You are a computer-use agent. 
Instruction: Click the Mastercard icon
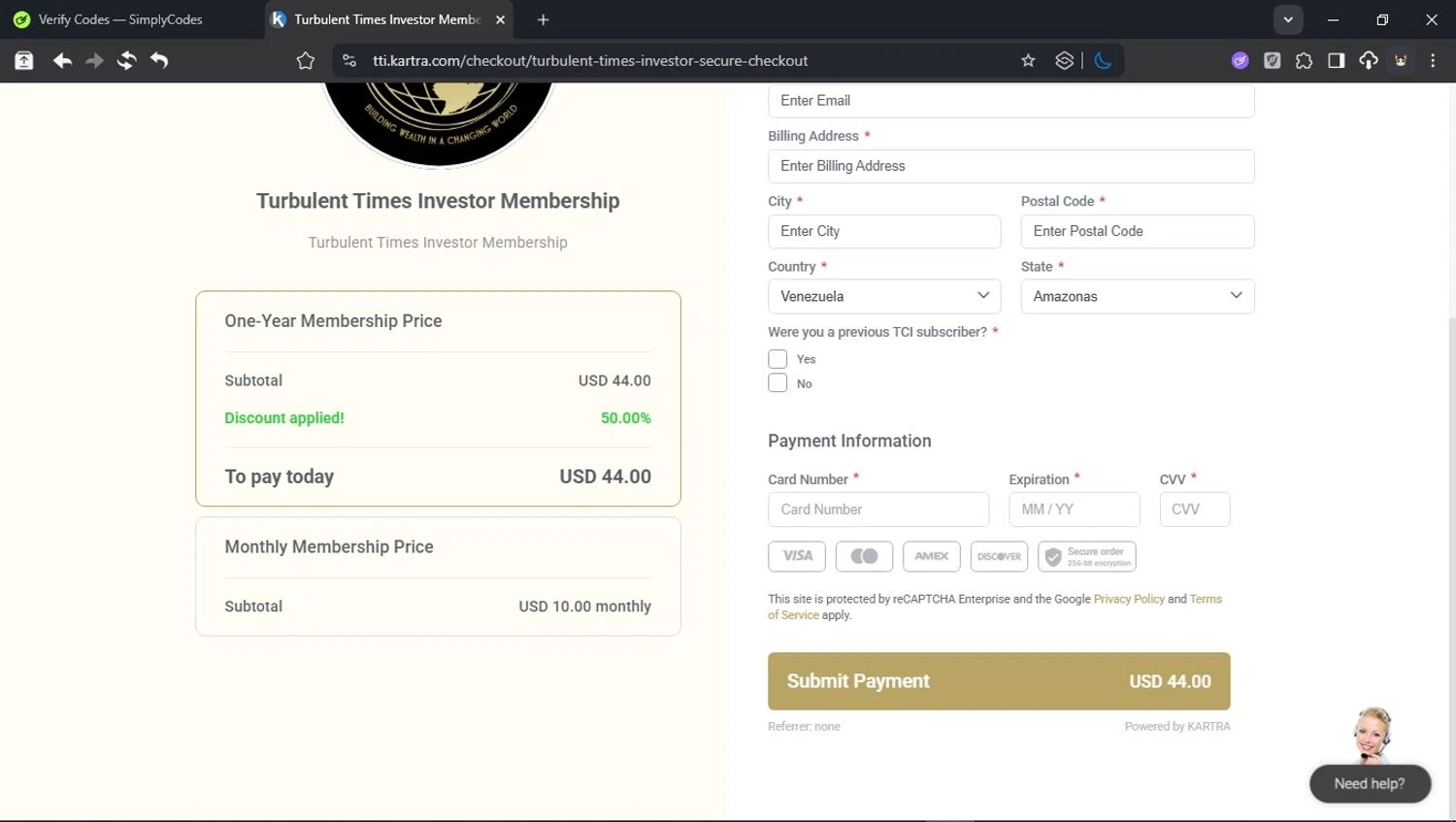(864, 556)
